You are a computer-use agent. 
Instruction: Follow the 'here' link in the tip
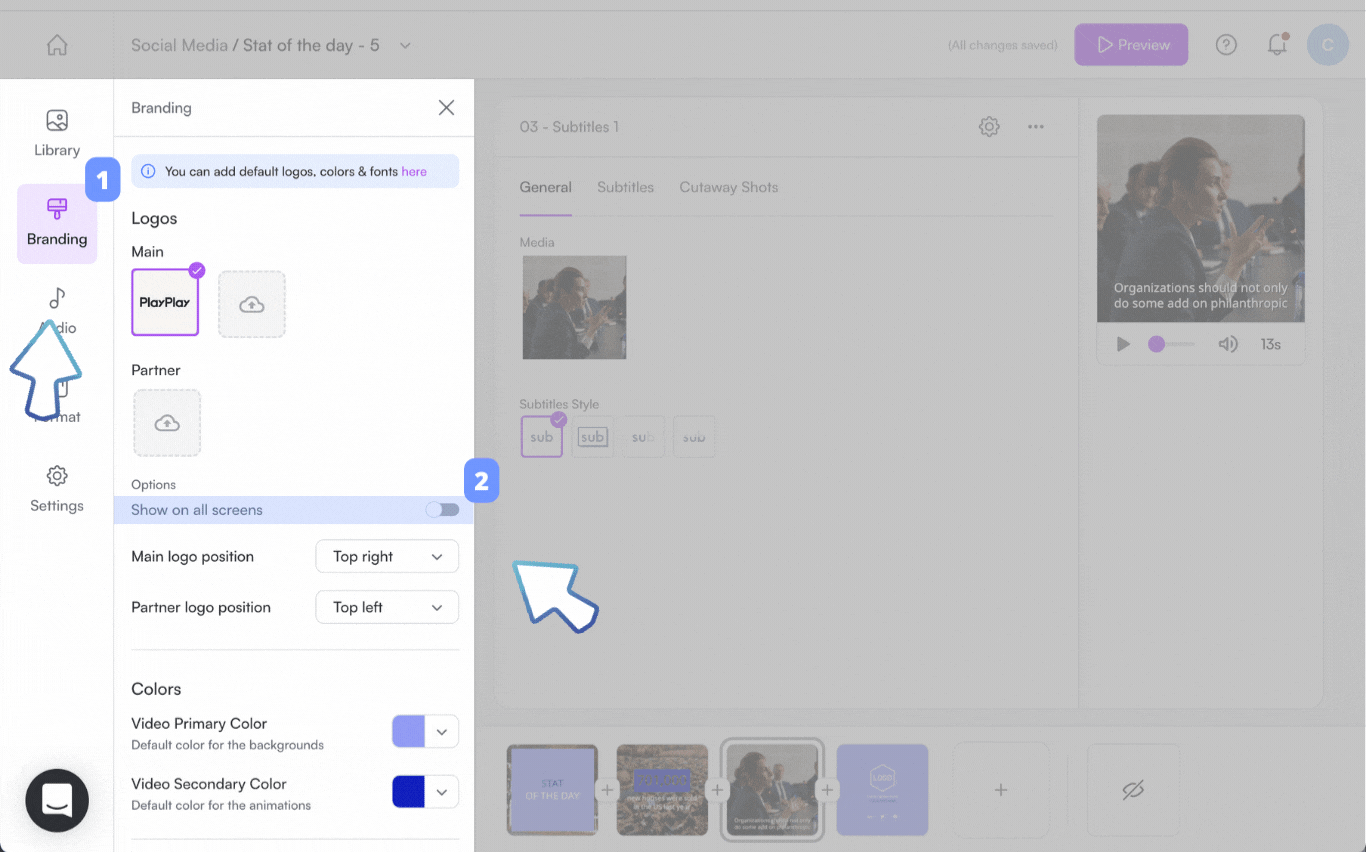414,172
